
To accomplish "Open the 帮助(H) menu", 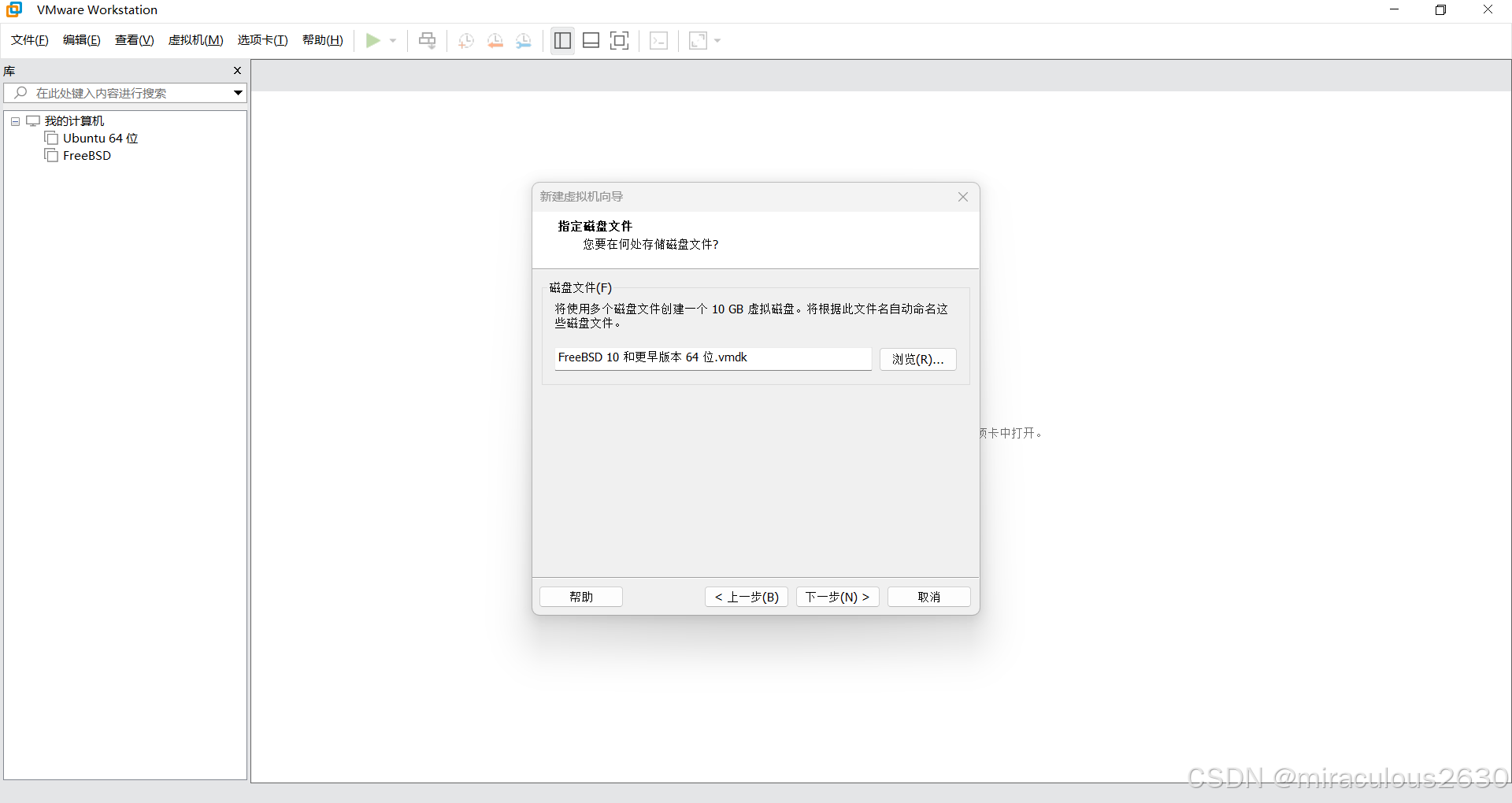I will tap(323, 40).
